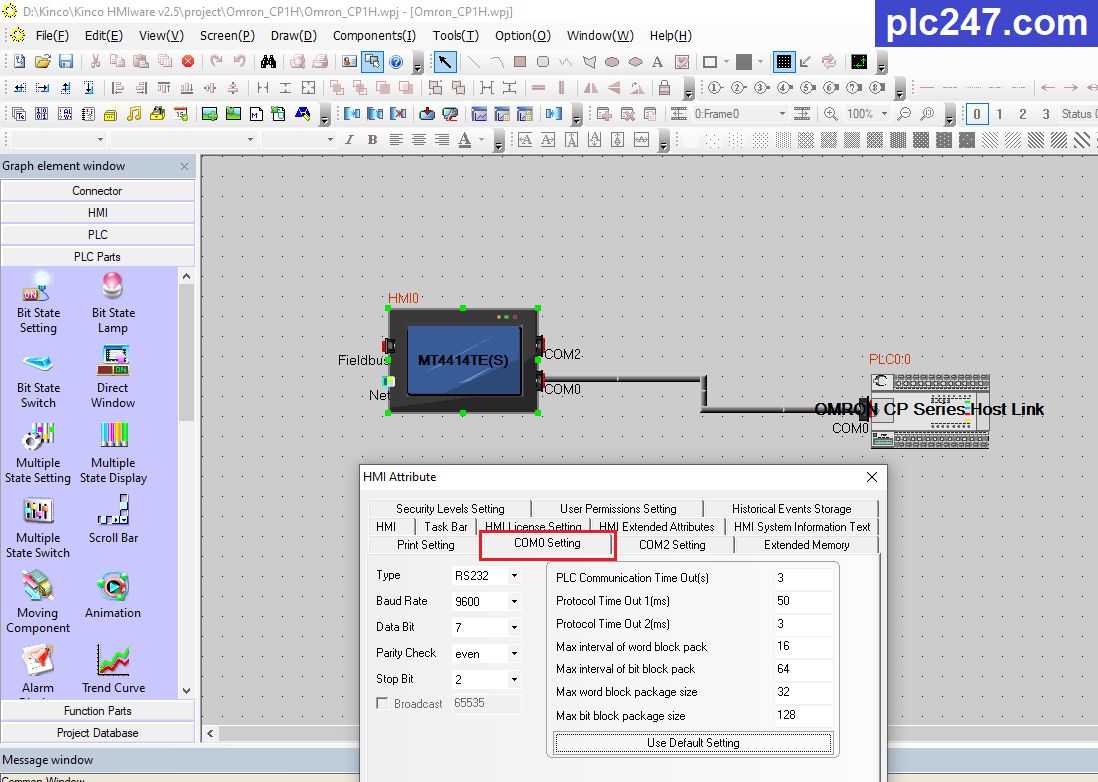1098x782 pixels.
Task: Open the search binoculars tool
Action: pos(267,61)
